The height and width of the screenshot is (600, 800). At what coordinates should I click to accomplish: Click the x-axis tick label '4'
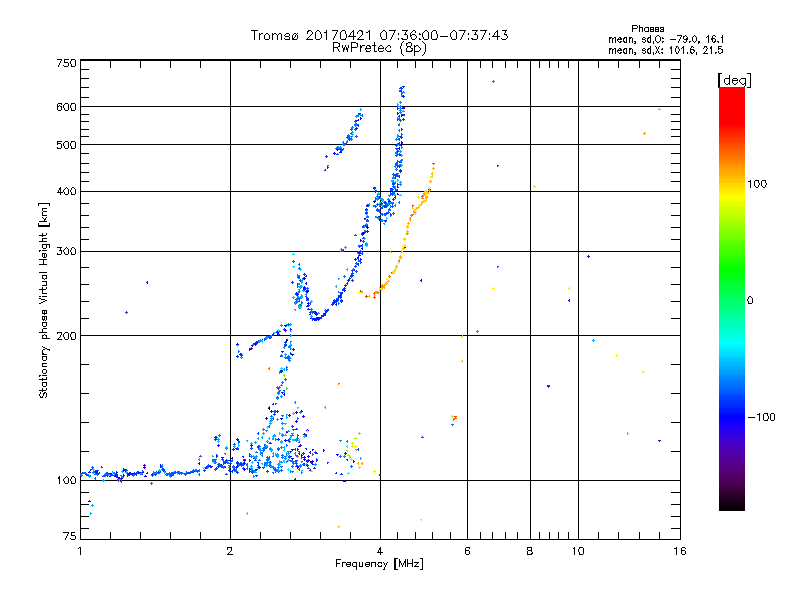[x=380, y=551]
